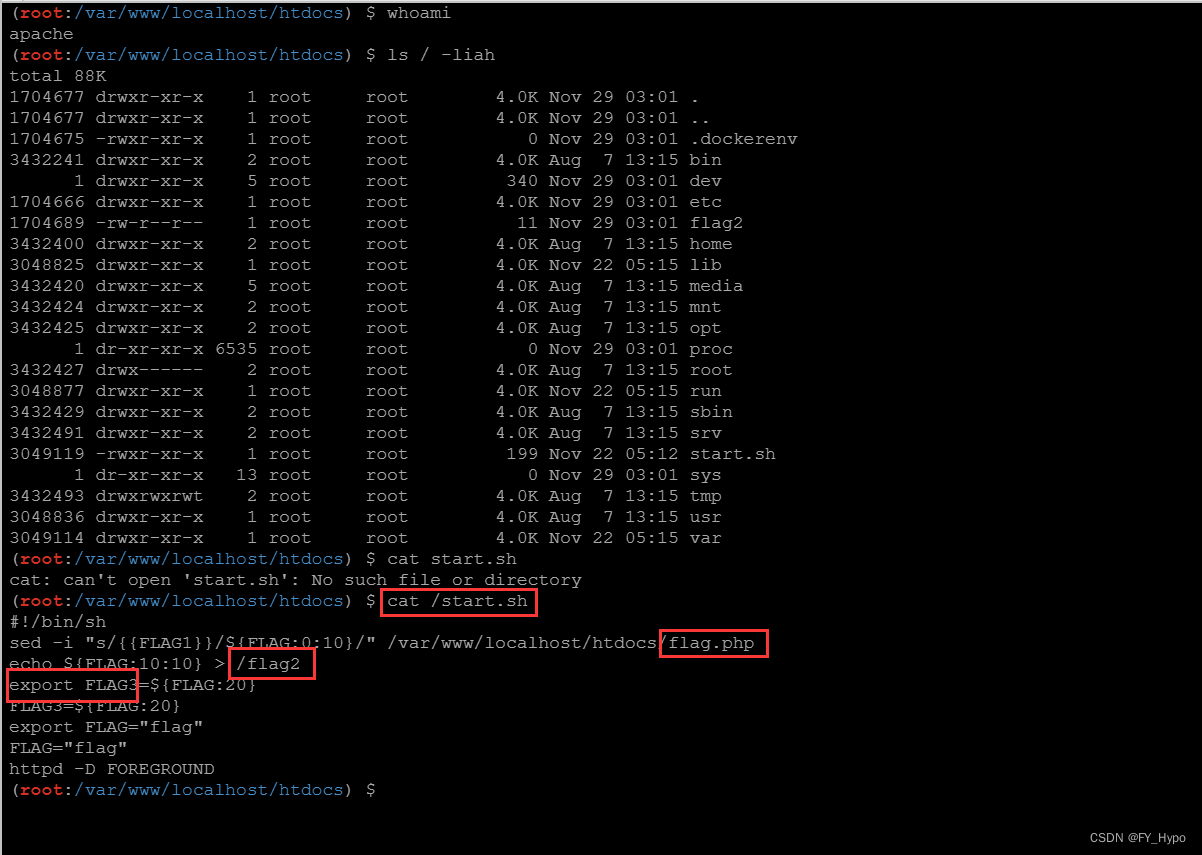Image resolution: width=1202 pixels, height=855 pixels.
Task: Select the 'var' directory name
Action: point(705,538)
